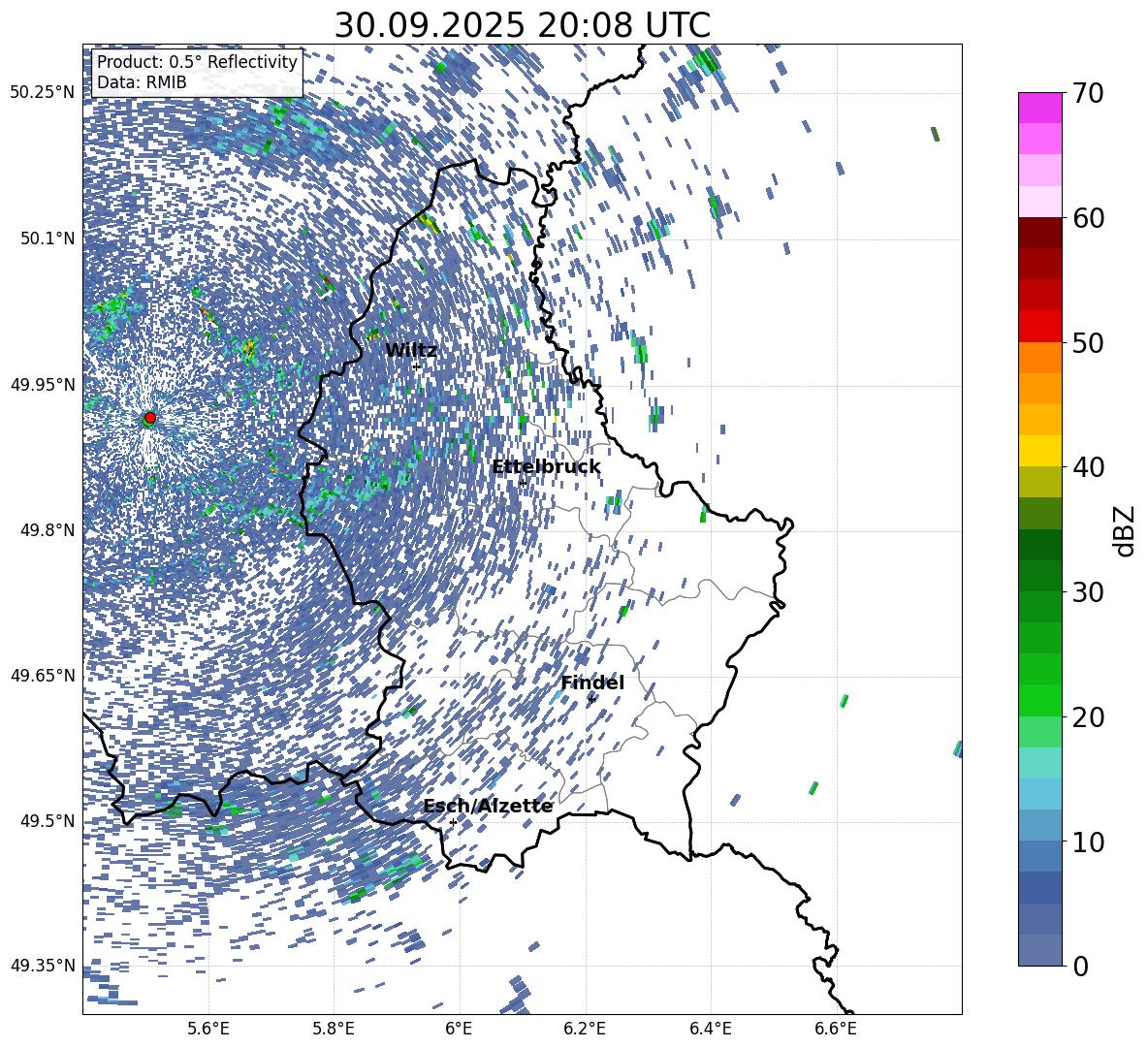Pick the olive swatch just below 40 dBZ
The height and width of the screenshot is (1048, 1148).
tap(1039, 482)
